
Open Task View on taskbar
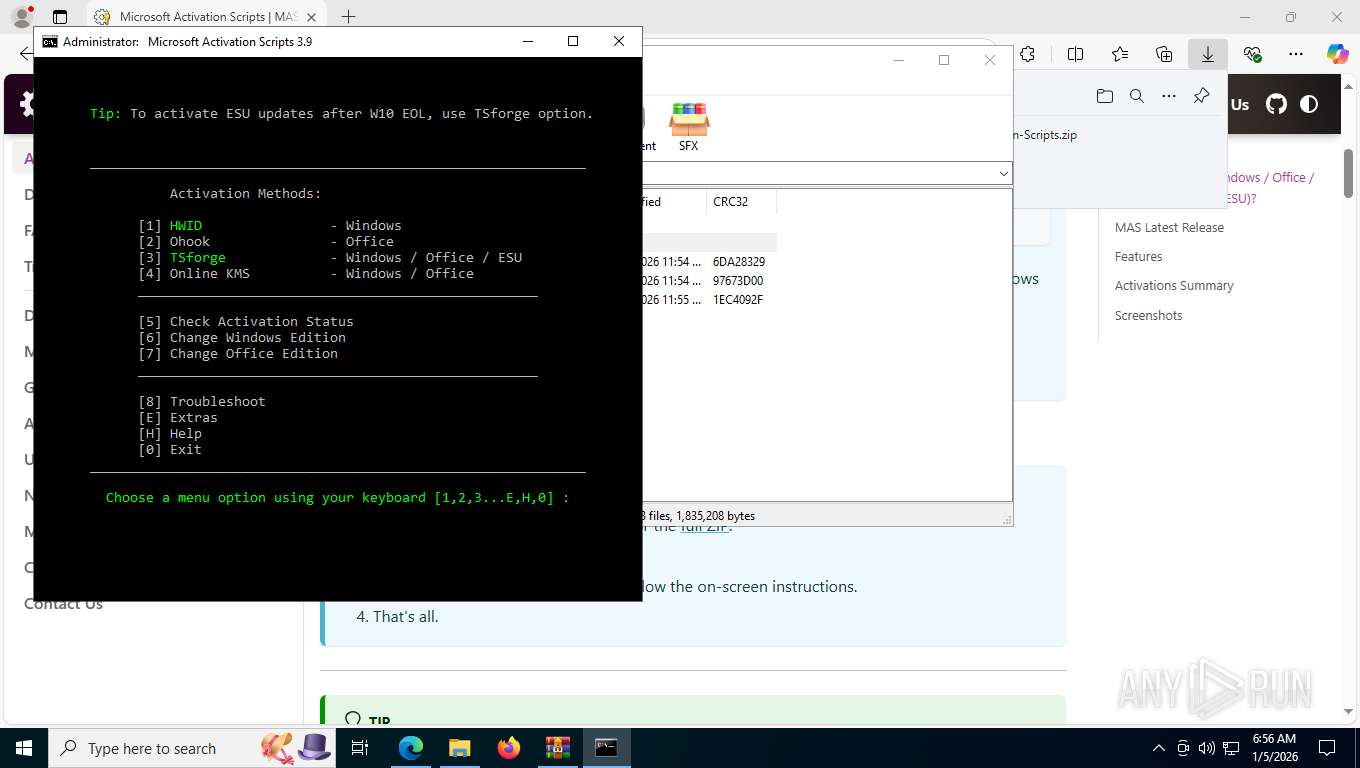[360, 748]
